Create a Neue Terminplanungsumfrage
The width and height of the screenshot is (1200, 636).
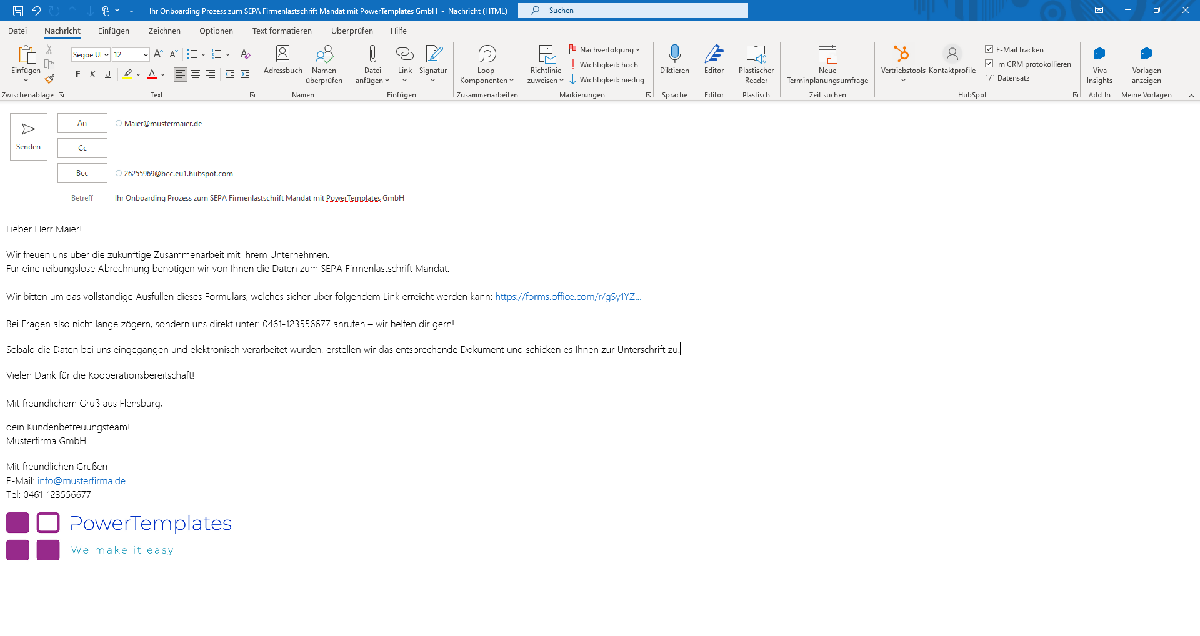(827, 62)
